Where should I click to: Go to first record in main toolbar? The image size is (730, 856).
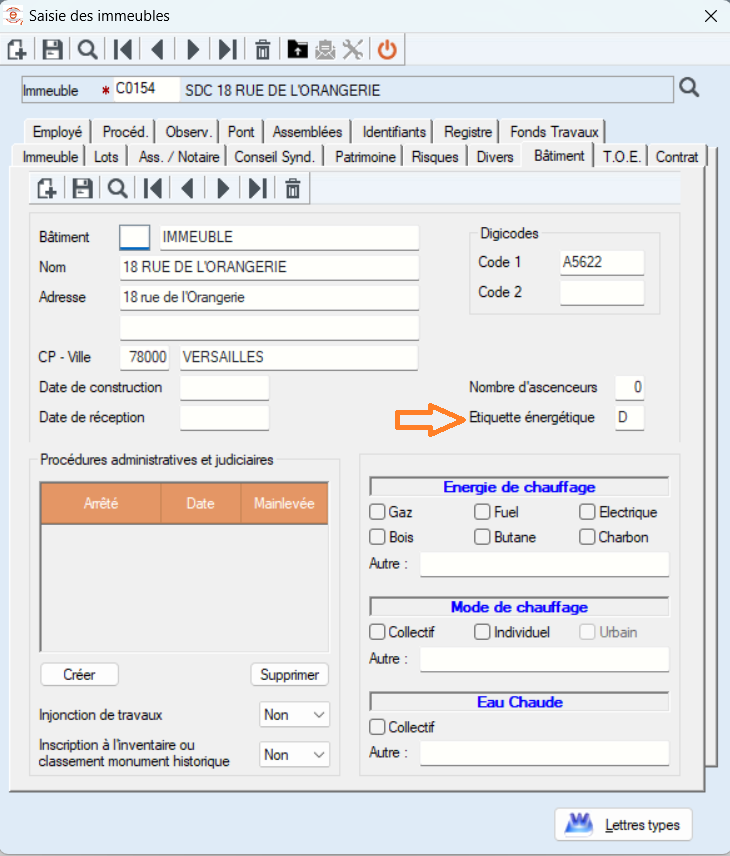(x=123, y=50)
